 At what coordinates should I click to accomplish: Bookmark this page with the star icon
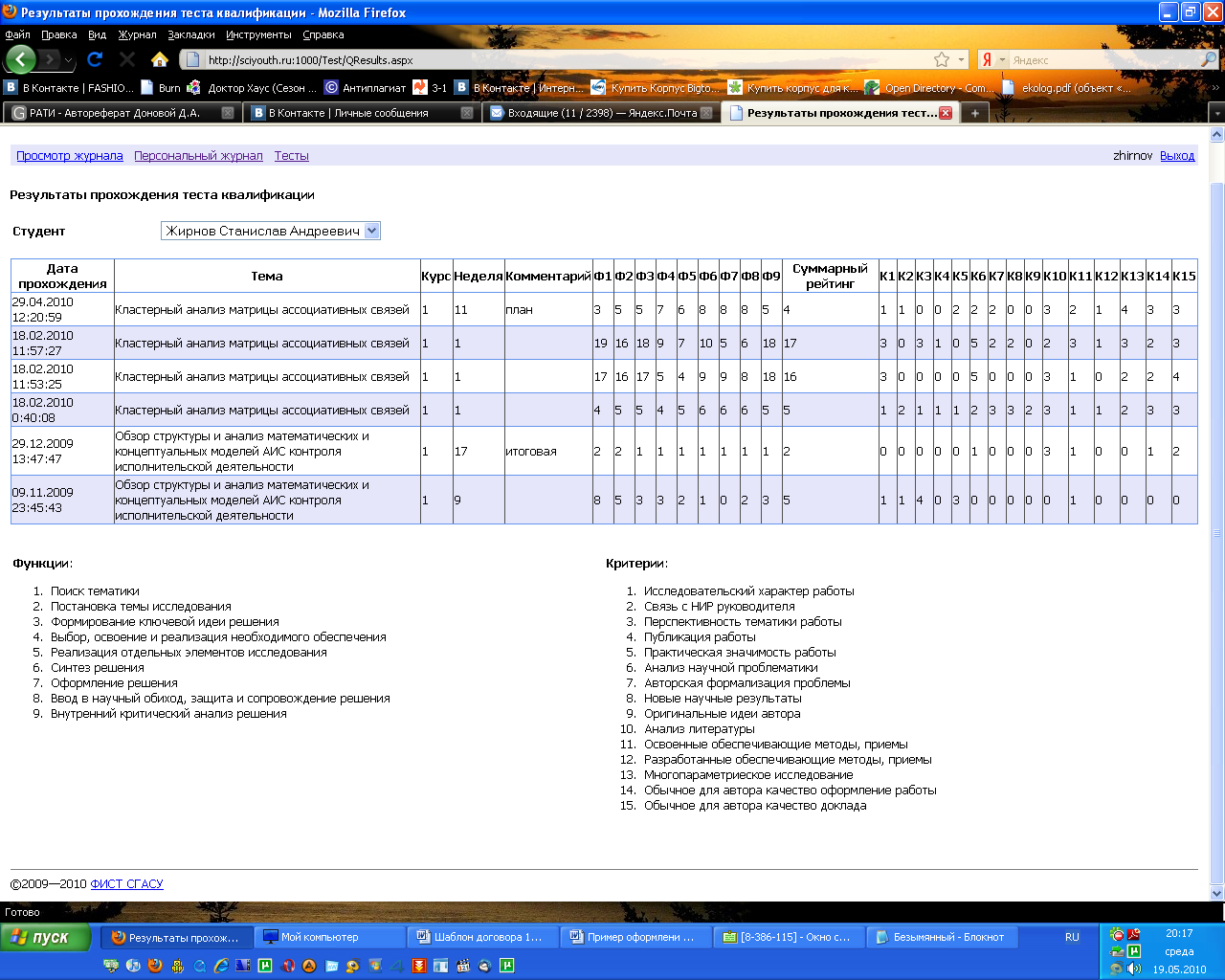942,59
